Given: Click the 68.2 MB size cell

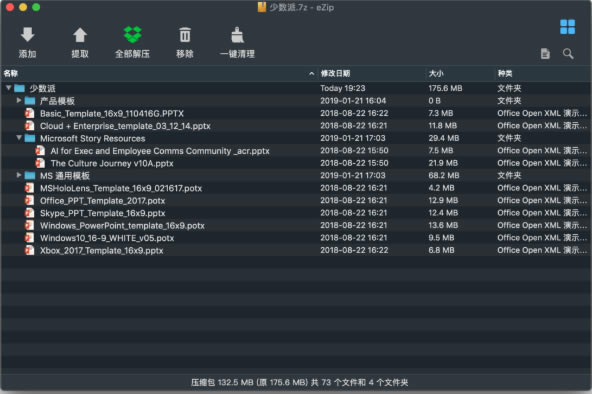Looking at the screenshot, I should coord(444,175).
